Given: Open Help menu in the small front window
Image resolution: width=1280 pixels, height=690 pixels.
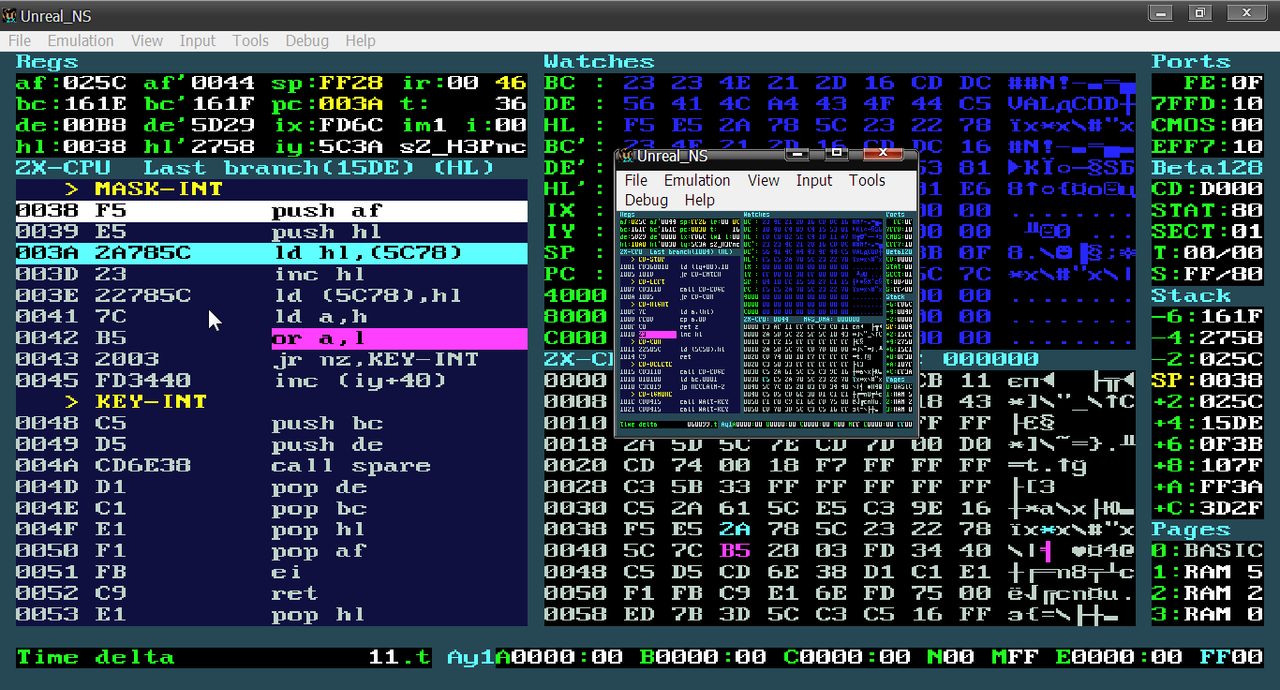Looking at the screenshot, I should coord(699,200).
